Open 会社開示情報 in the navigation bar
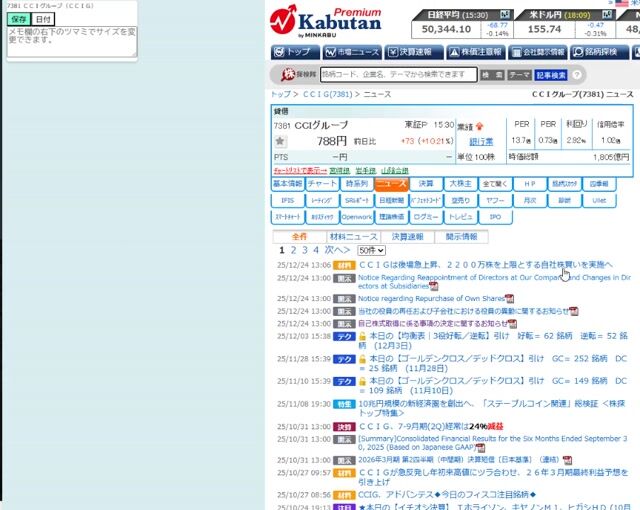This screenshot has height=510, width=640. tap(538, 52)
